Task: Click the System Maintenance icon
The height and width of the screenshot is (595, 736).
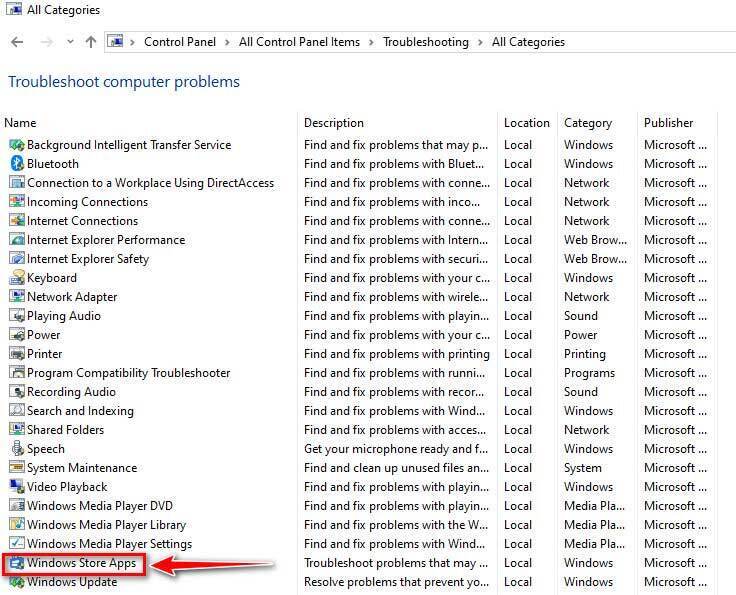Action: (17, 468)
